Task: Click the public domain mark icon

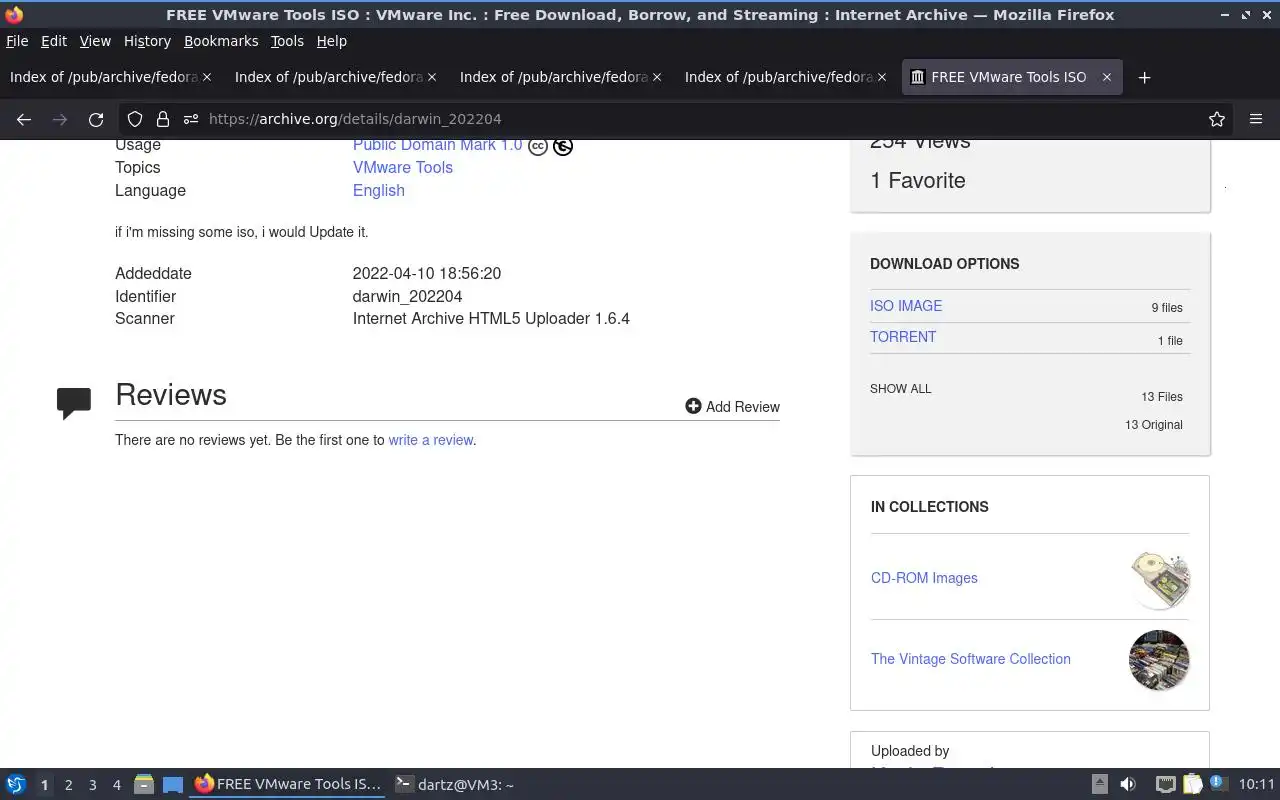Action: [x=563, y=147]
